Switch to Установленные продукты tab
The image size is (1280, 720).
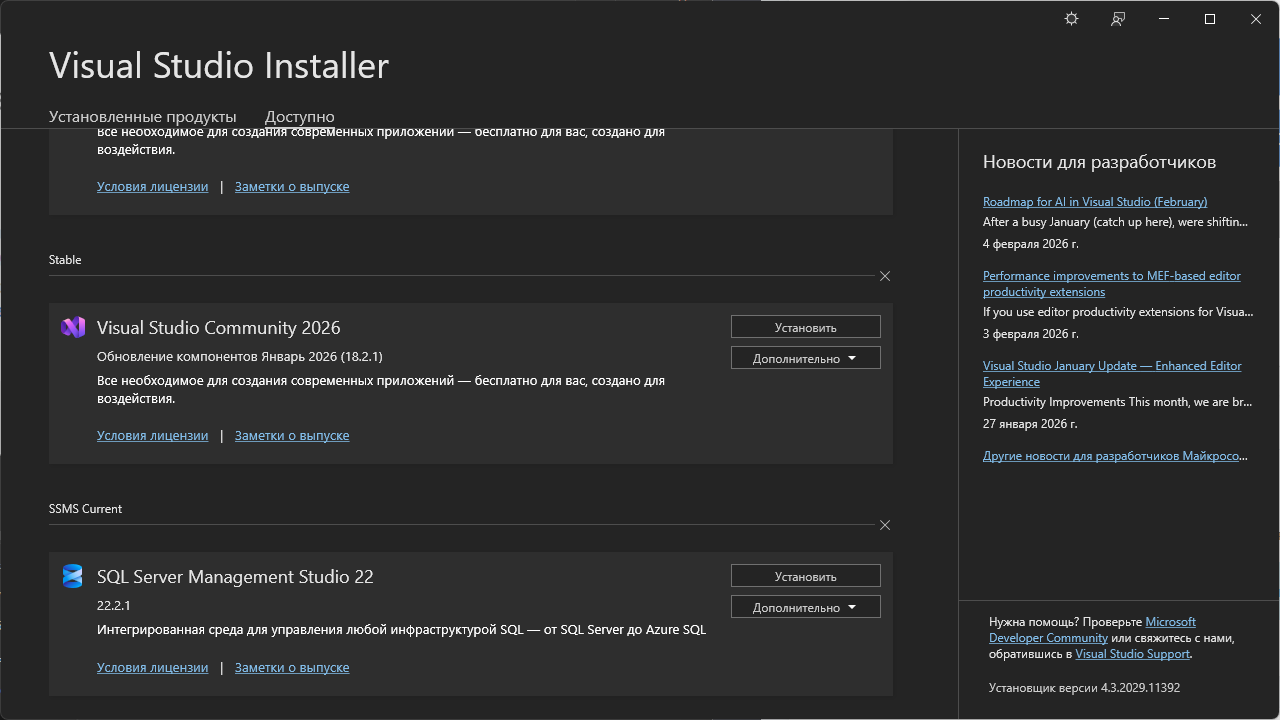click(x=143, y=117)
